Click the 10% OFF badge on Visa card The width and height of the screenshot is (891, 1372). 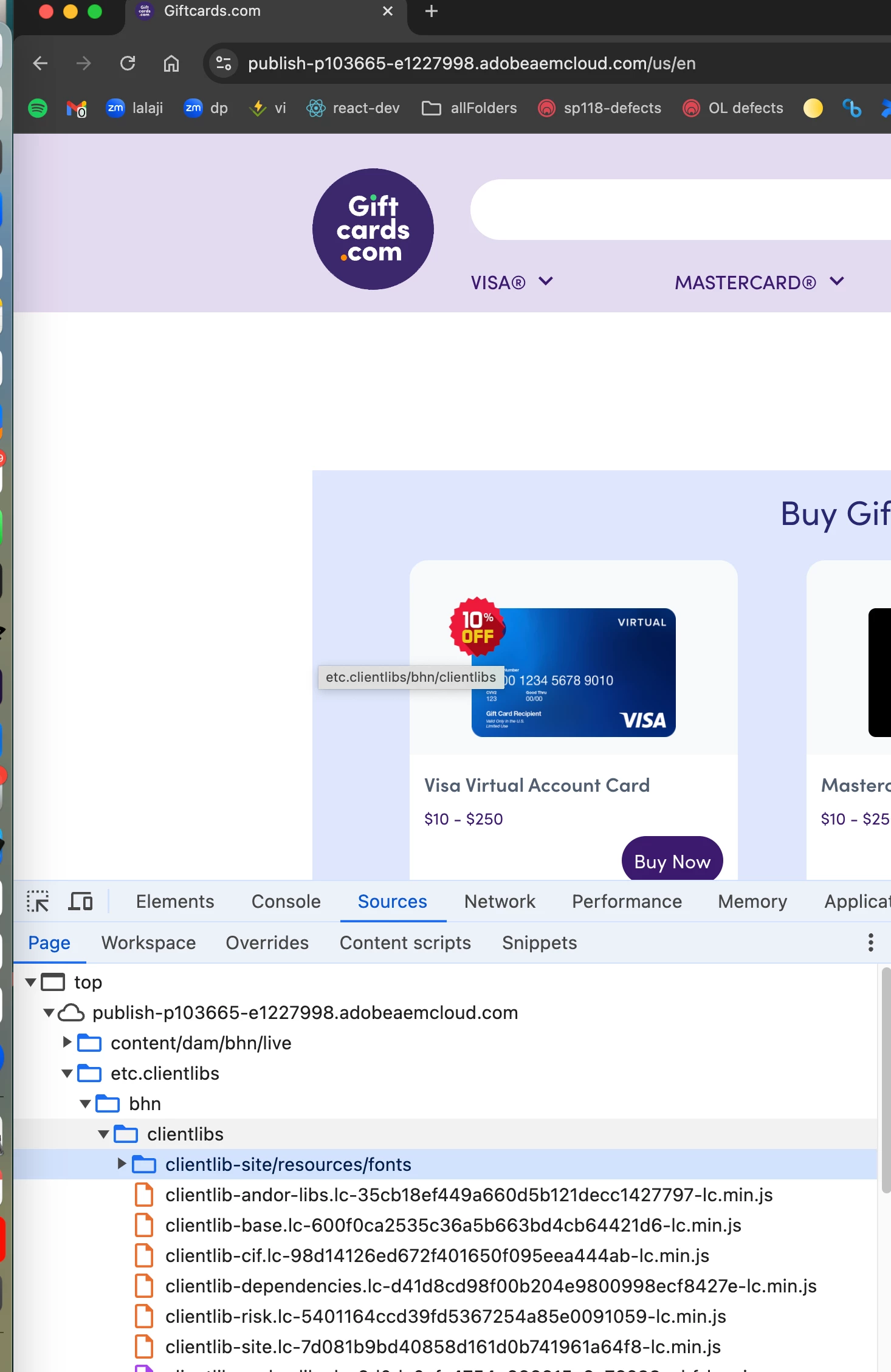tap(478, 628)
